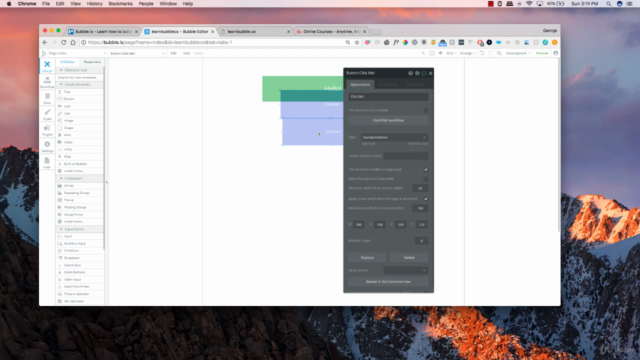Open the Styles section icon
This screenshot has width=640, height=360.
(47, 114)
